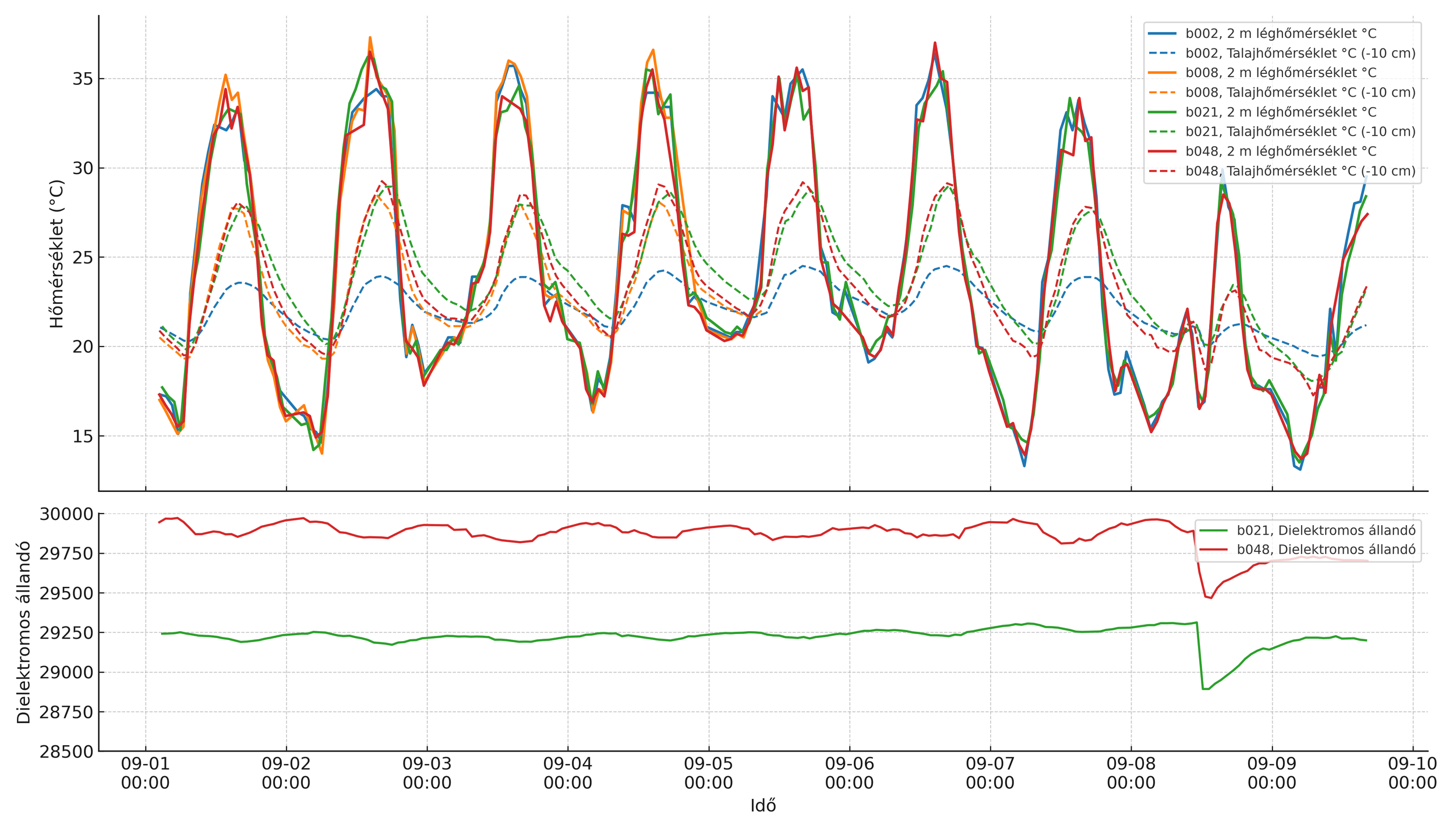This screenshot has height=832, width=1456.
Task: Click the Hőmérséklet (°C) y-axis label
Action: pos(56,253)
